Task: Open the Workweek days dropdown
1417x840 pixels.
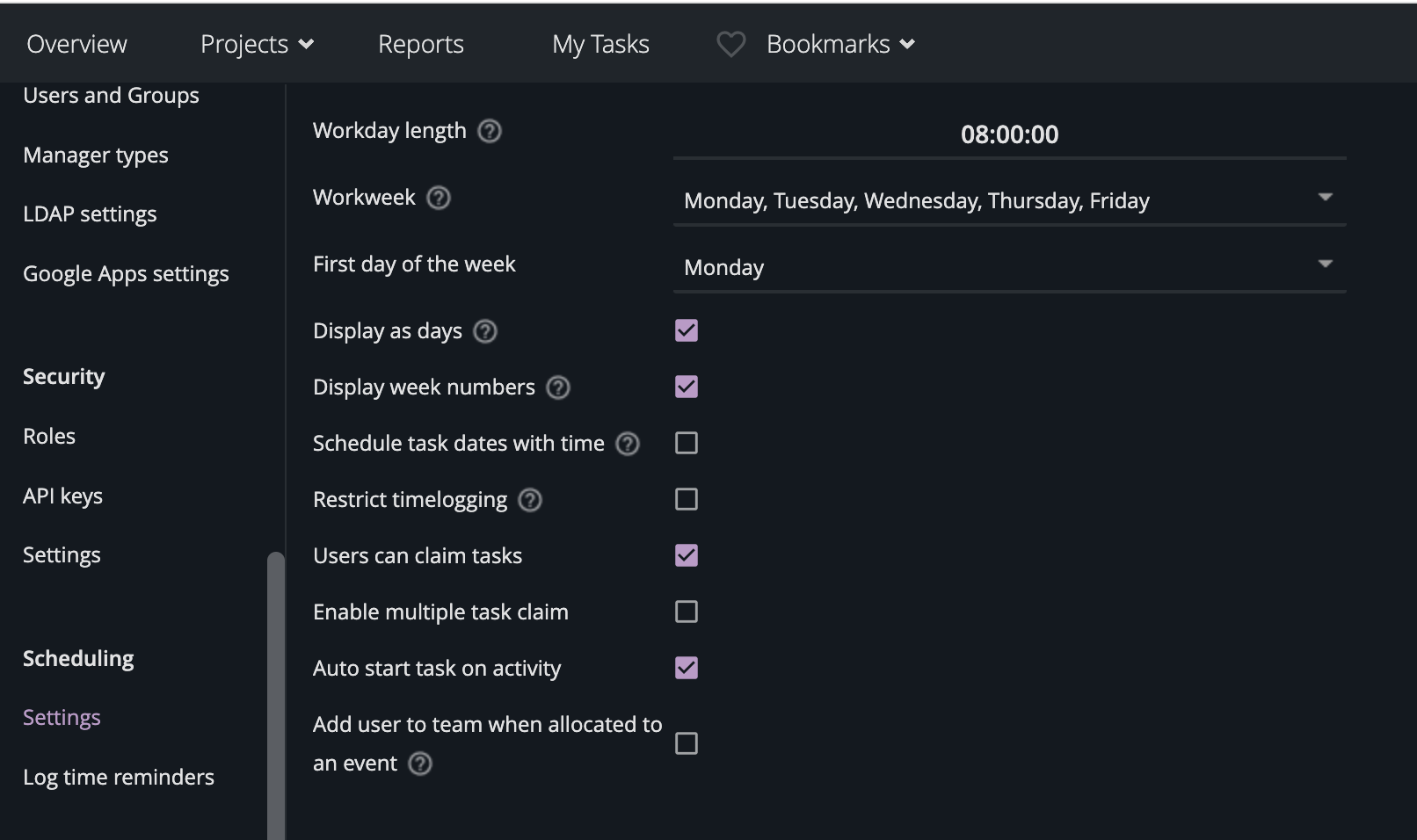Action: coord(1009,201)
